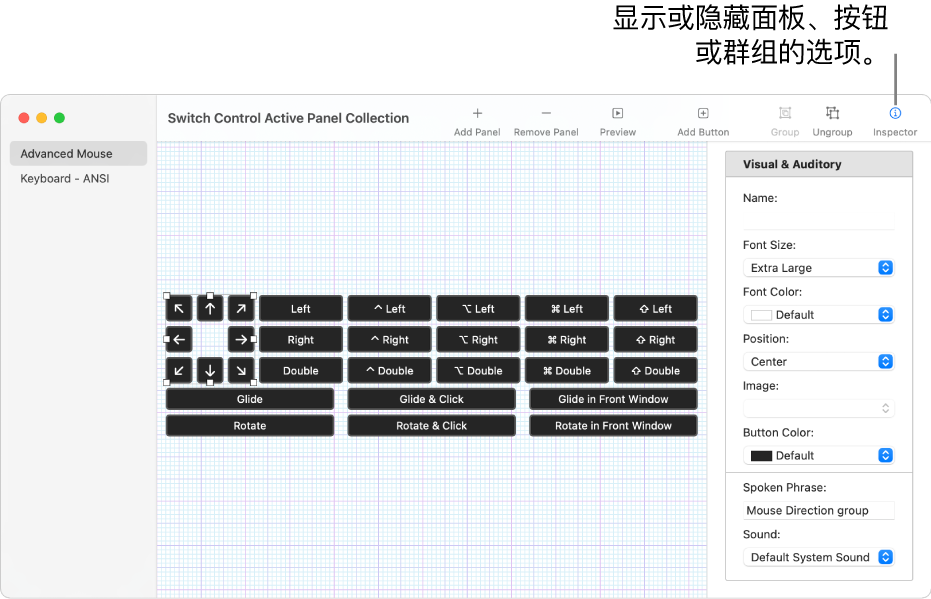Select the Control Left button

390,309
